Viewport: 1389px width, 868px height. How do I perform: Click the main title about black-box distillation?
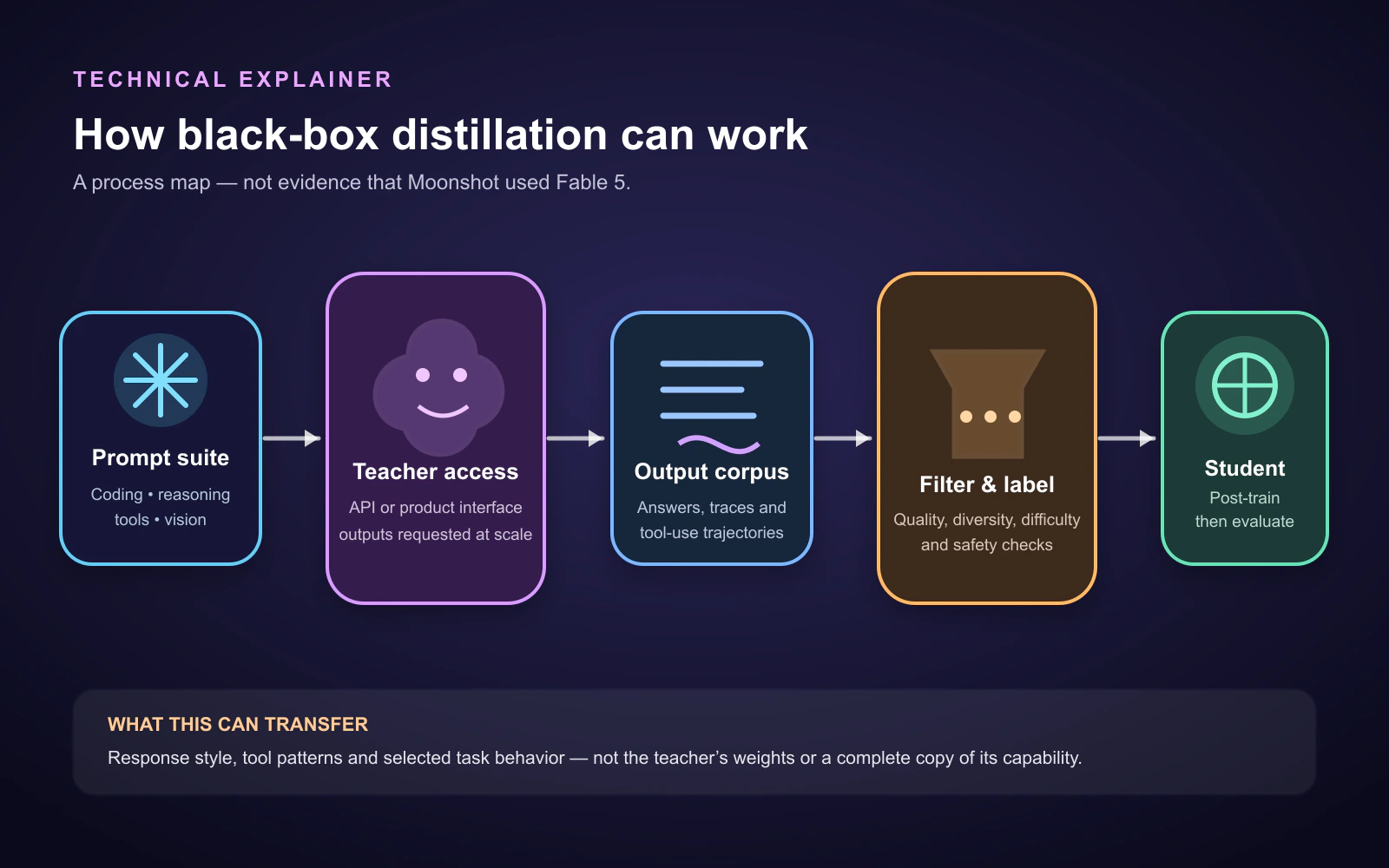(441, 135)
